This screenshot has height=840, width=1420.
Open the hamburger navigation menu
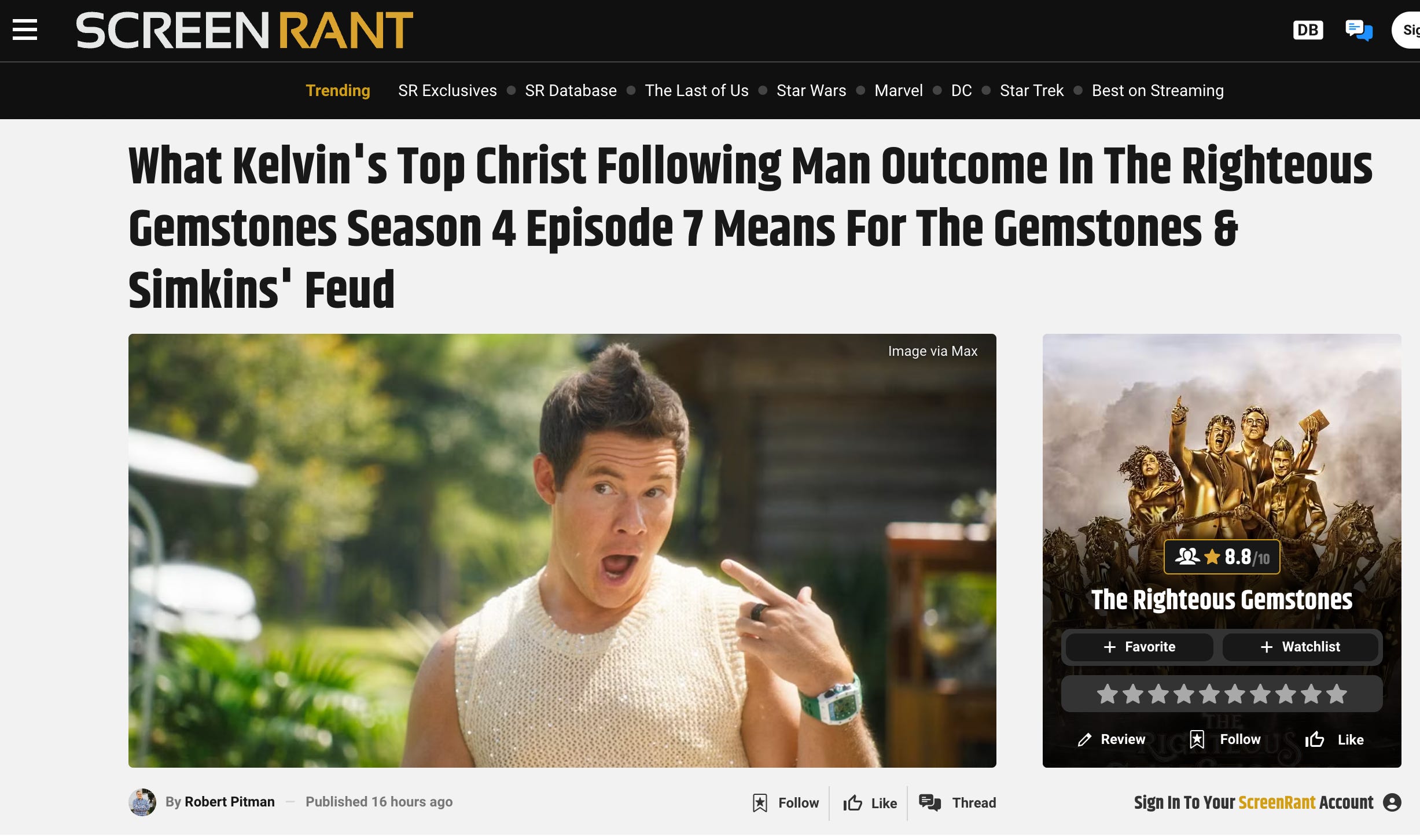25,30
